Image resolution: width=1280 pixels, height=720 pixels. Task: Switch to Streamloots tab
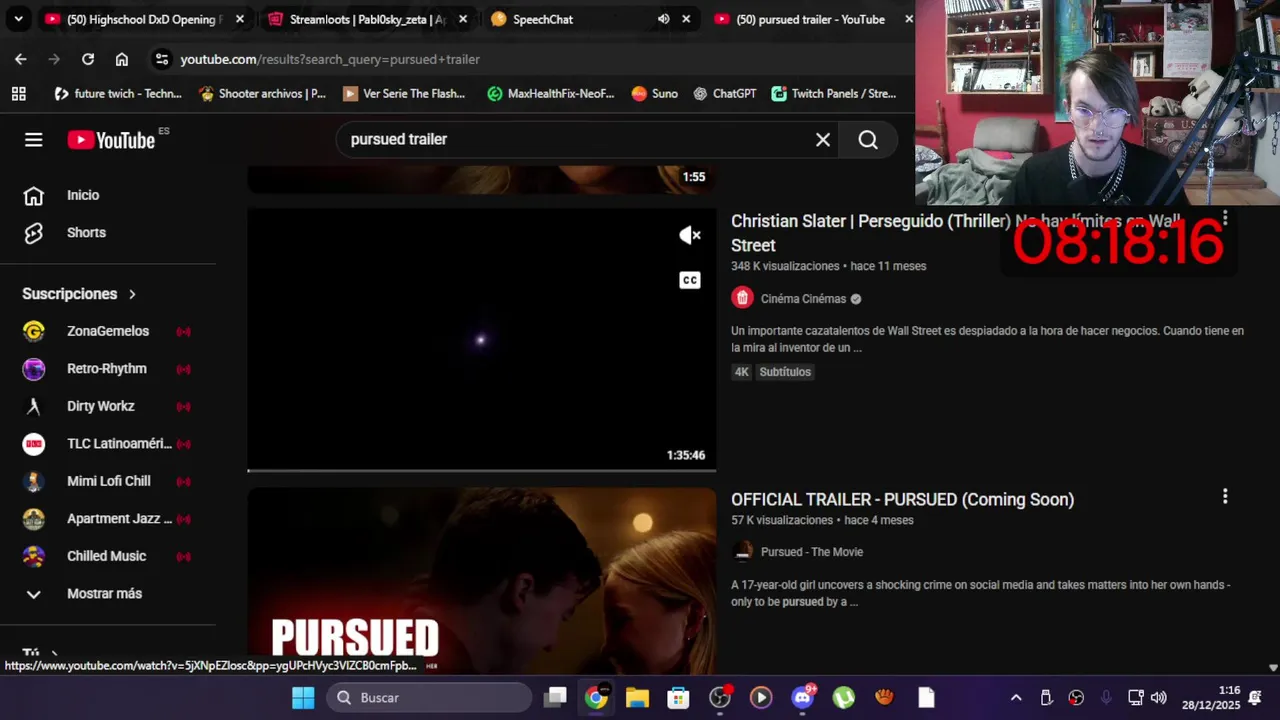[366, 19]
